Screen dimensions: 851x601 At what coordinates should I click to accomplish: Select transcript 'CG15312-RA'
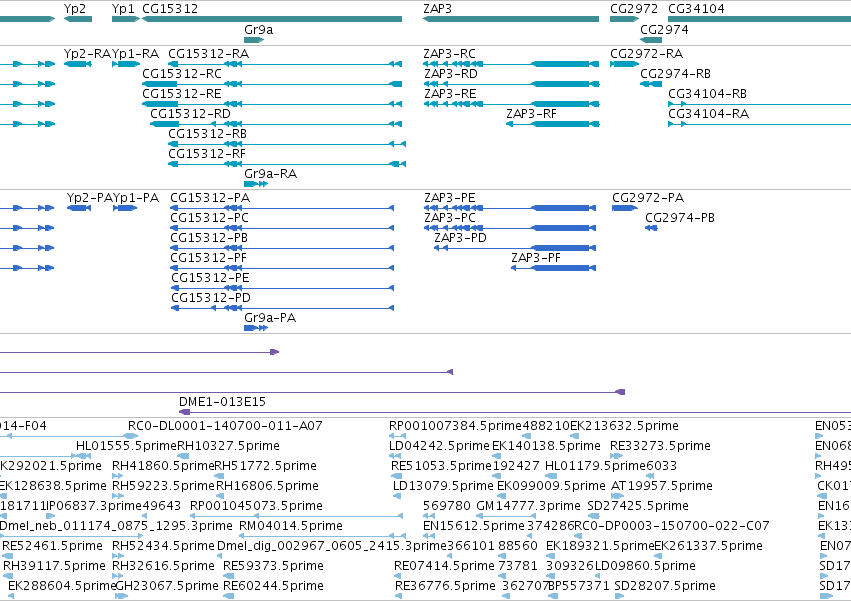(208, 54)
